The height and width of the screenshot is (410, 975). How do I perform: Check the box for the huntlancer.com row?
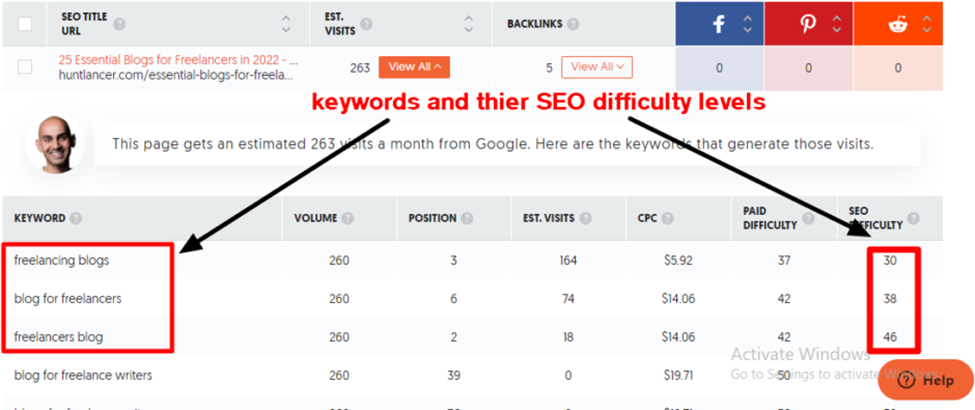(x=25, y=67)
